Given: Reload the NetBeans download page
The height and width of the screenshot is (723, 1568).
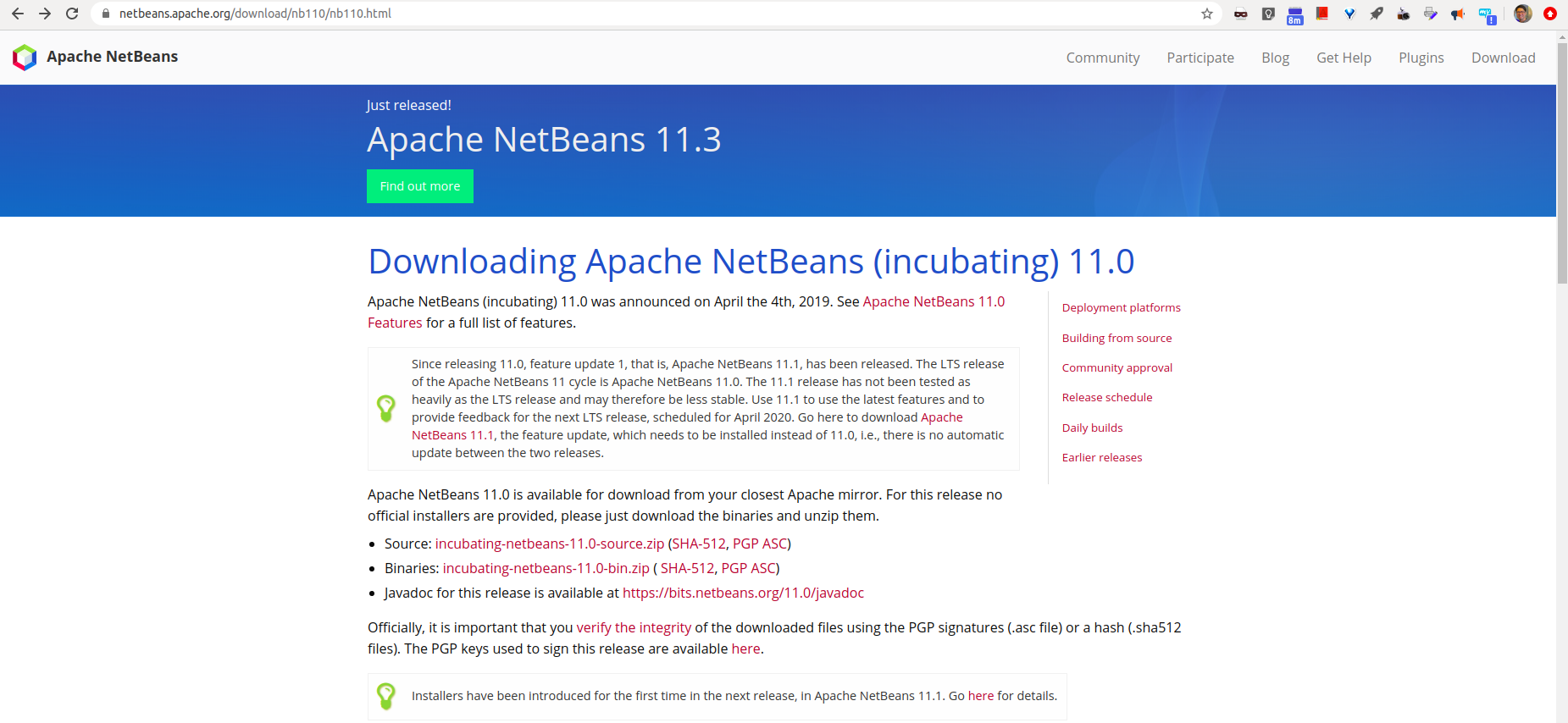Looking at the screenshot, I should [72, 14].
